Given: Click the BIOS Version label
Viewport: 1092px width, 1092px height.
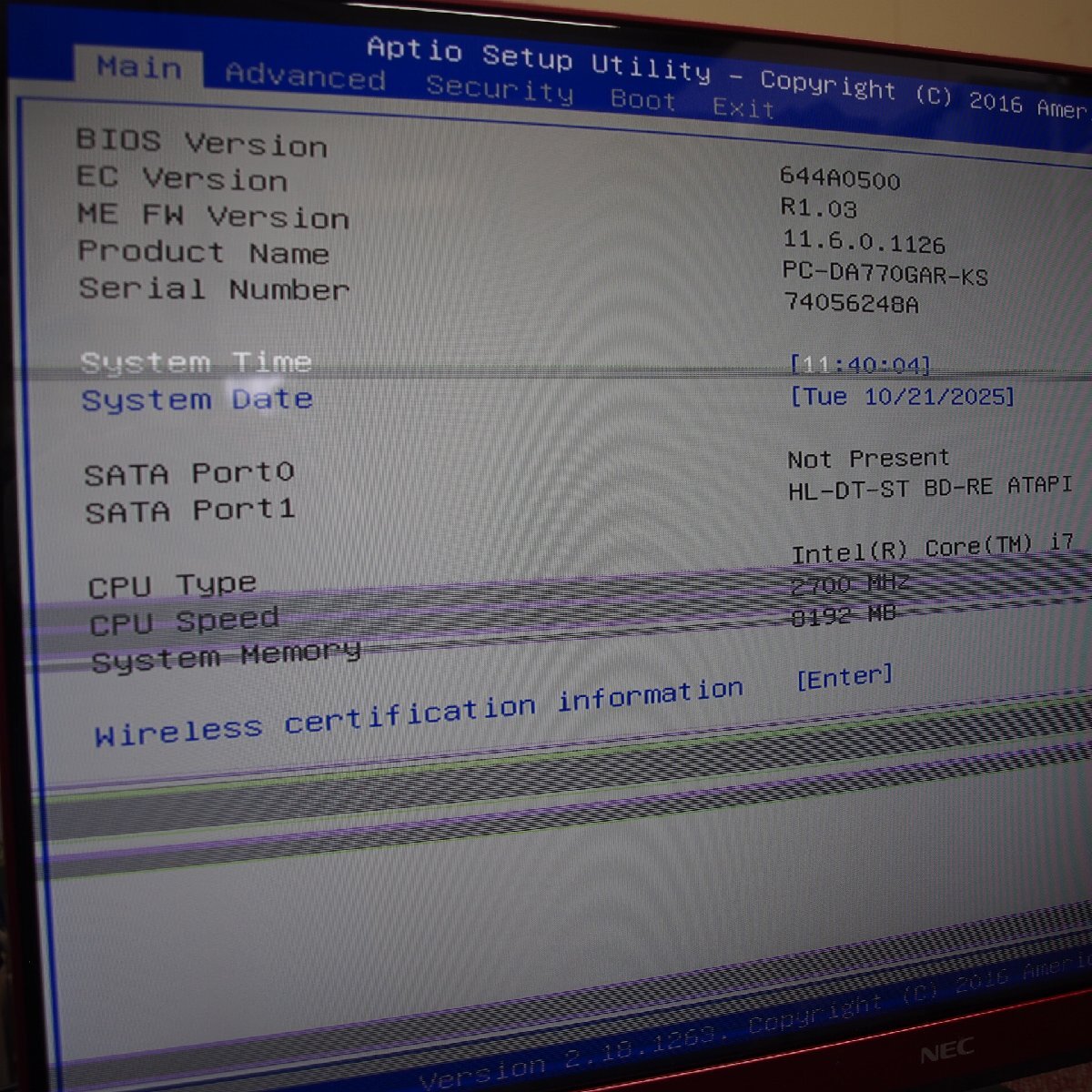Looking at the screenshot, I should [201, 142].
